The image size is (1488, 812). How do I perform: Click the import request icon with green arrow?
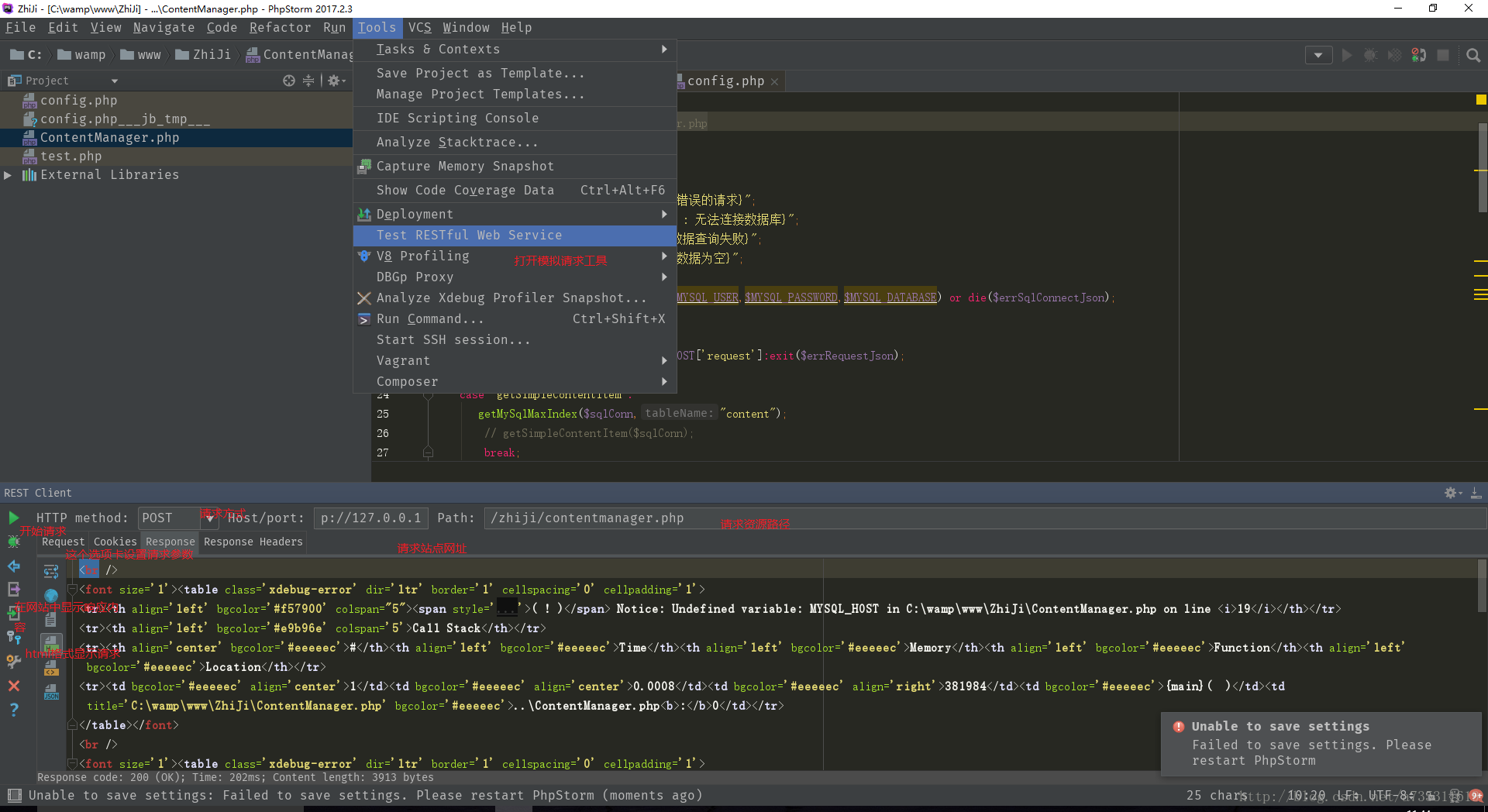tap(14, 614)
